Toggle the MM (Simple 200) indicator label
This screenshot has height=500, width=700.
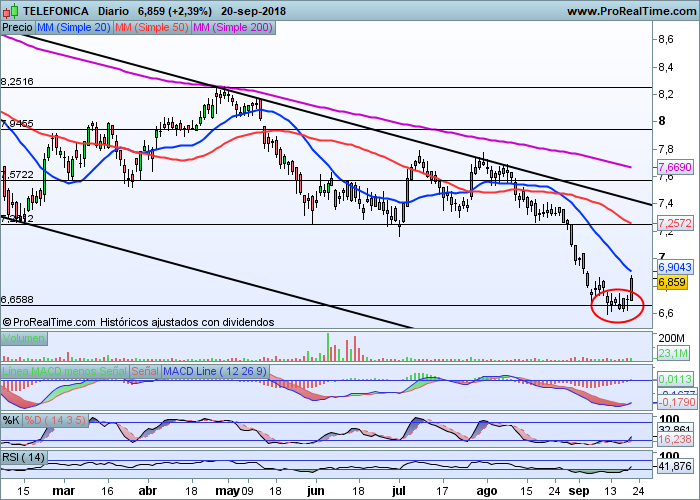click(x=230, y=28)
